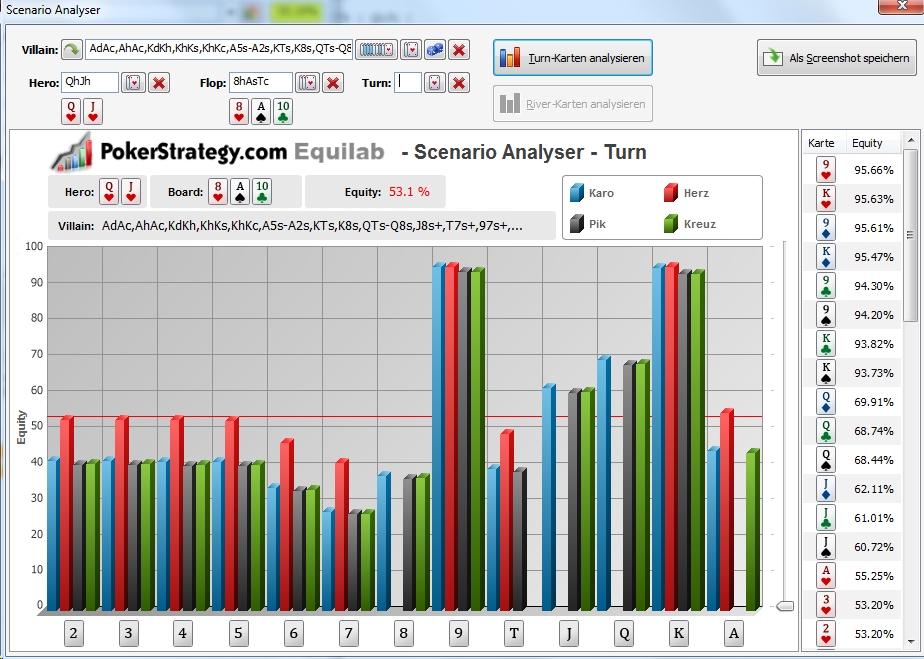Click the Equity column header

point(867,143)
